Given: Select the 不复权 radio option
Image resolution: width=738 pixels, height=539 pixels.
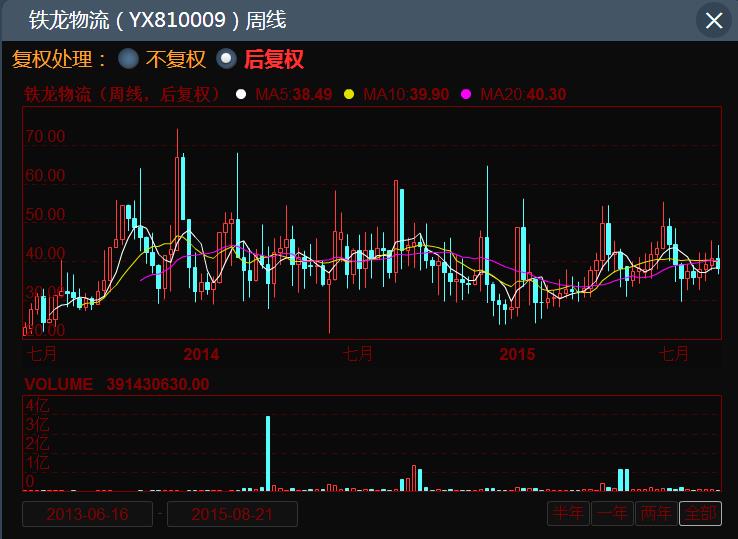Looking at the screenshot, I should pos(128,59).
